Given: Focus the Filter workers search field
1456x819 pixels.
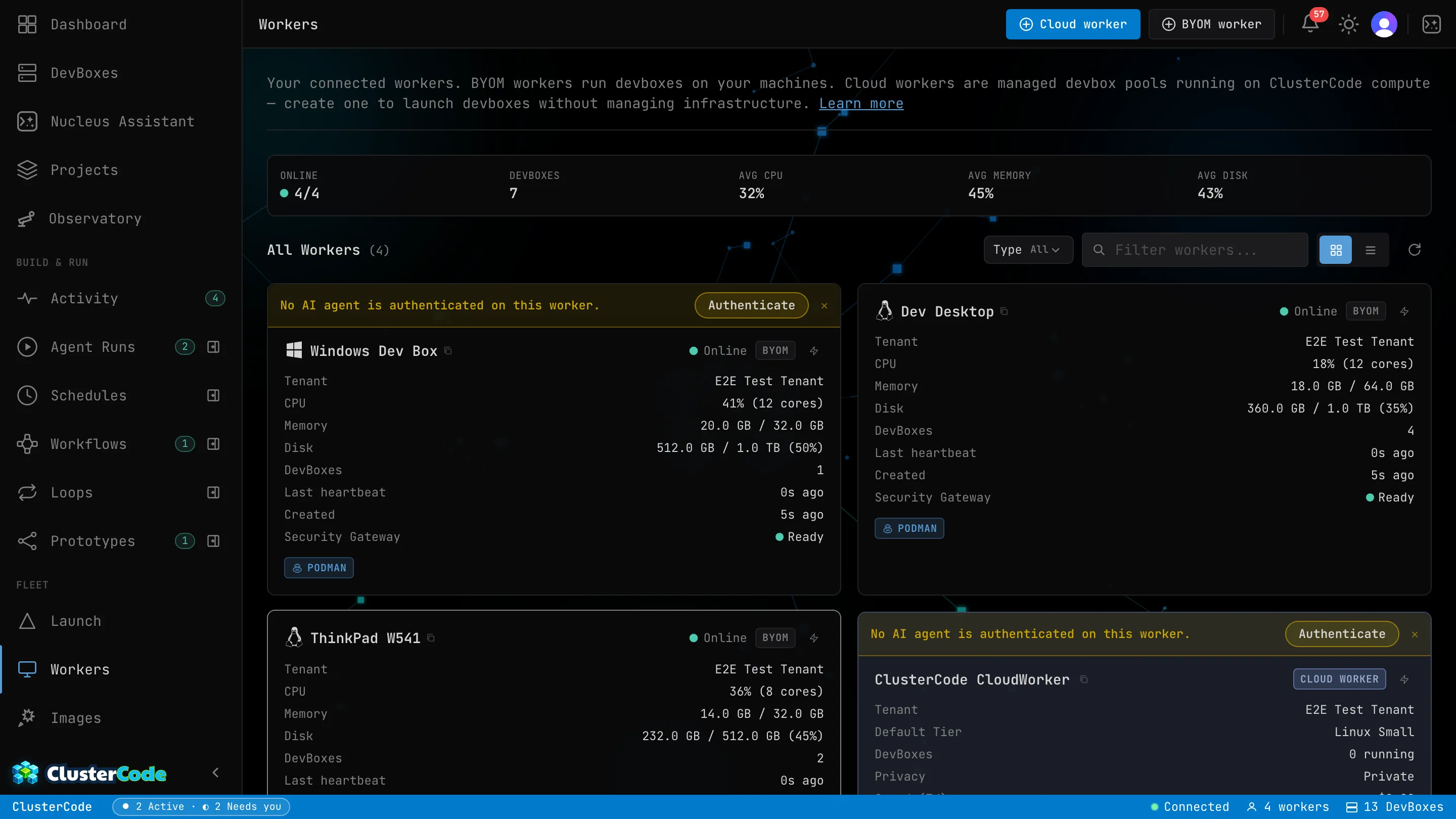Looking at the screenshot, I should click(x=1195, y=250).
